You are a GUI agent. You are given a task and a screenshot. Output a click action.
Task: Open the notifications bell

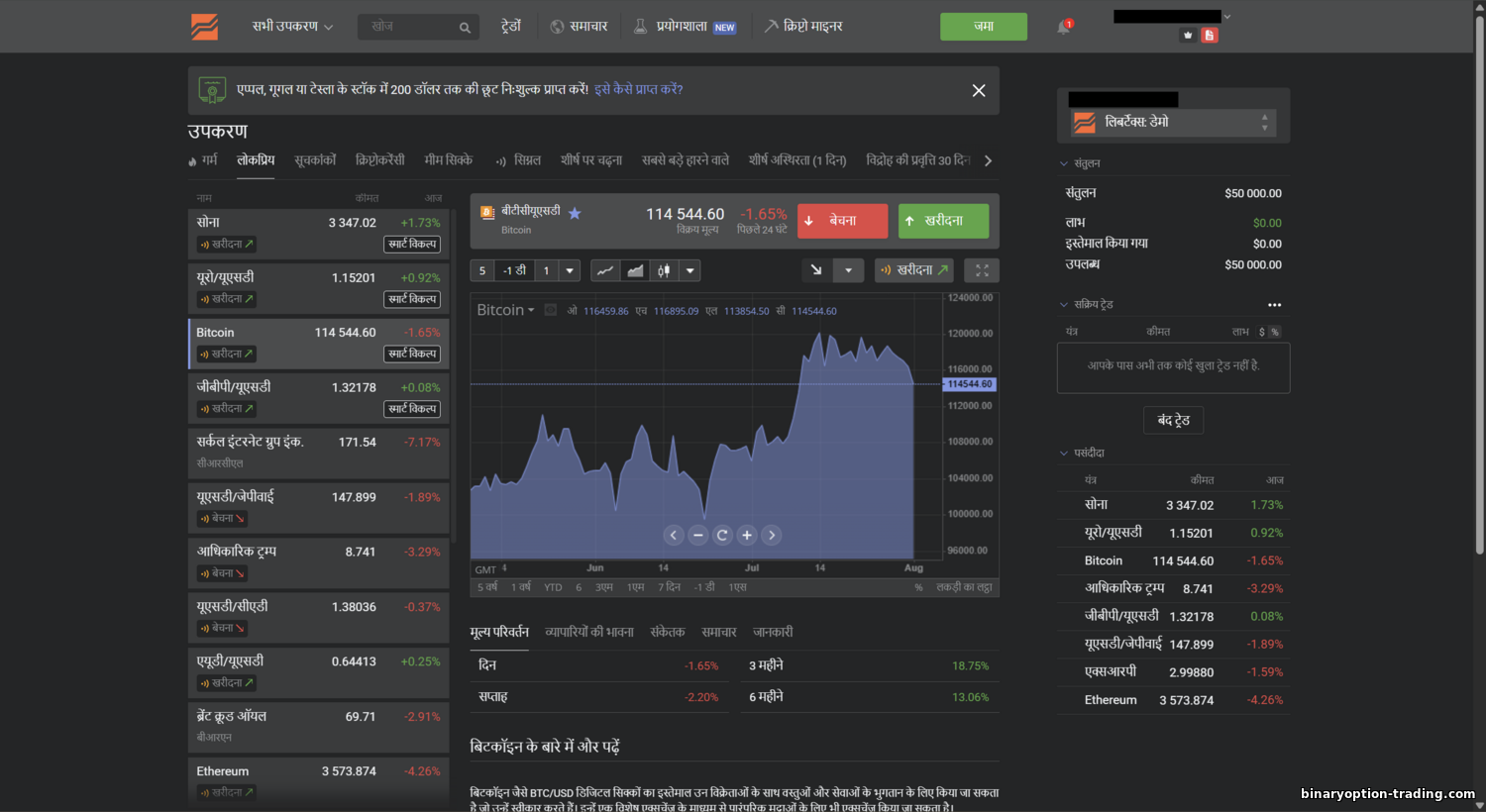coord(1063,28)
